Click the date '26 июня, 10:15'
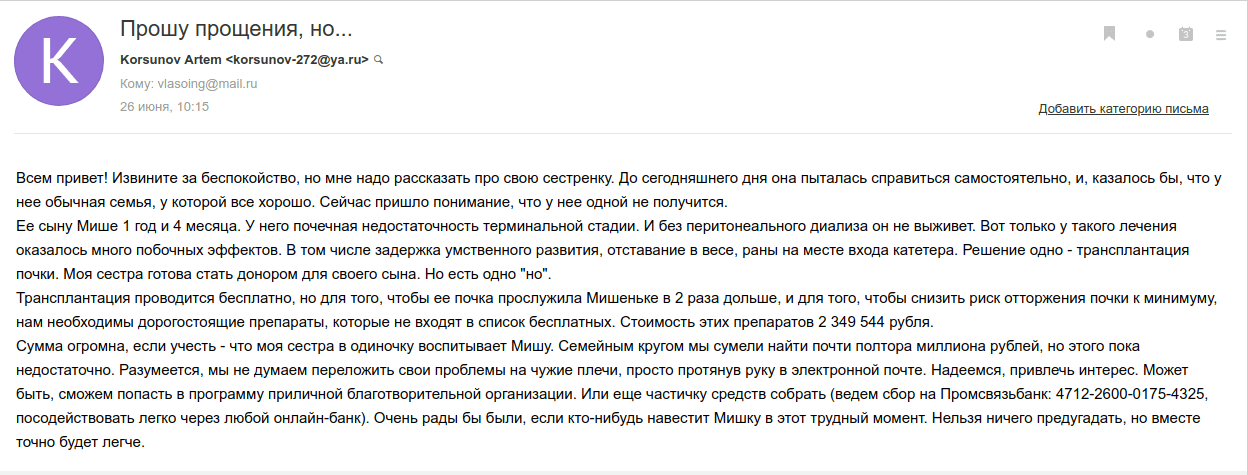The image size is (1248, 475). click(164, 106)
